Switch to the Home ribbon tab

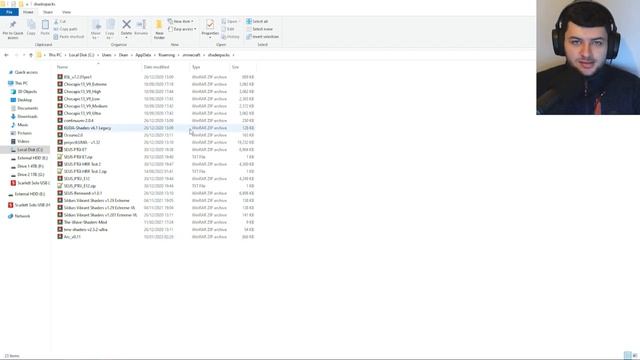pyautogui.click(x=28, y=12)
